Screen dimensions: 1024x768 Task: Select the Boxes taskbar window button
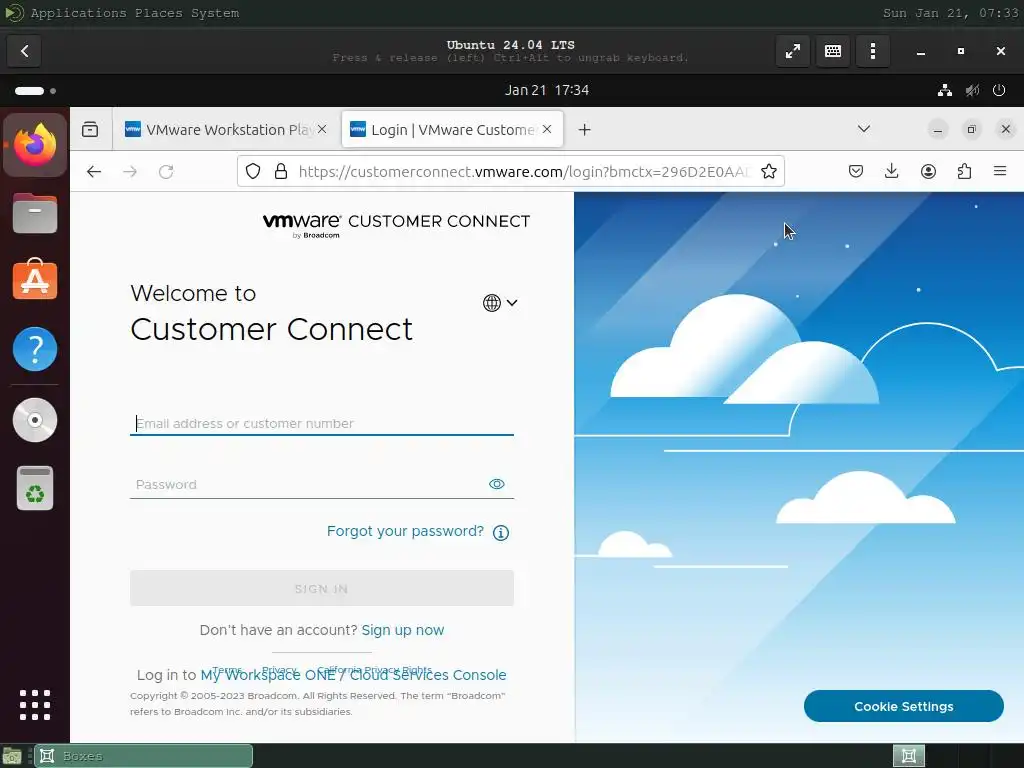(x=144, y=756)
